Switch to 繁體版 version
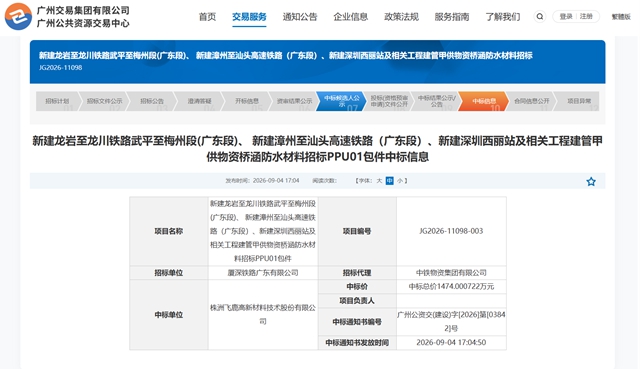640x369 pixels. click(621, 17)
